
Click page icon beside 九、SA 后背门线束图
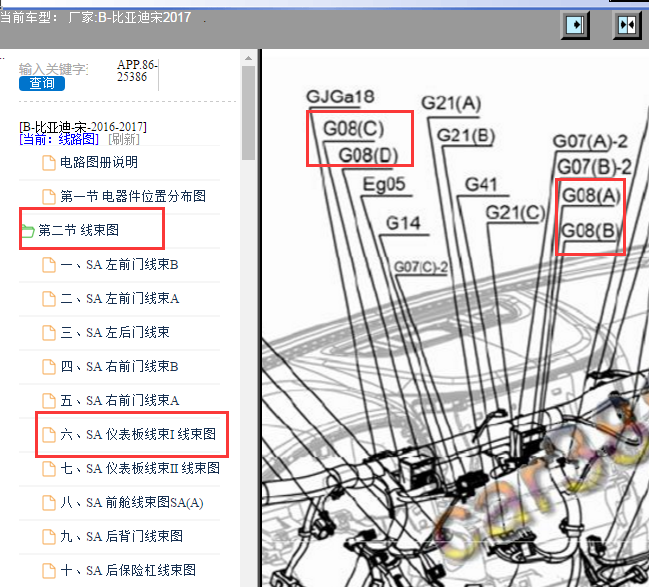click(x=49, y=536)
